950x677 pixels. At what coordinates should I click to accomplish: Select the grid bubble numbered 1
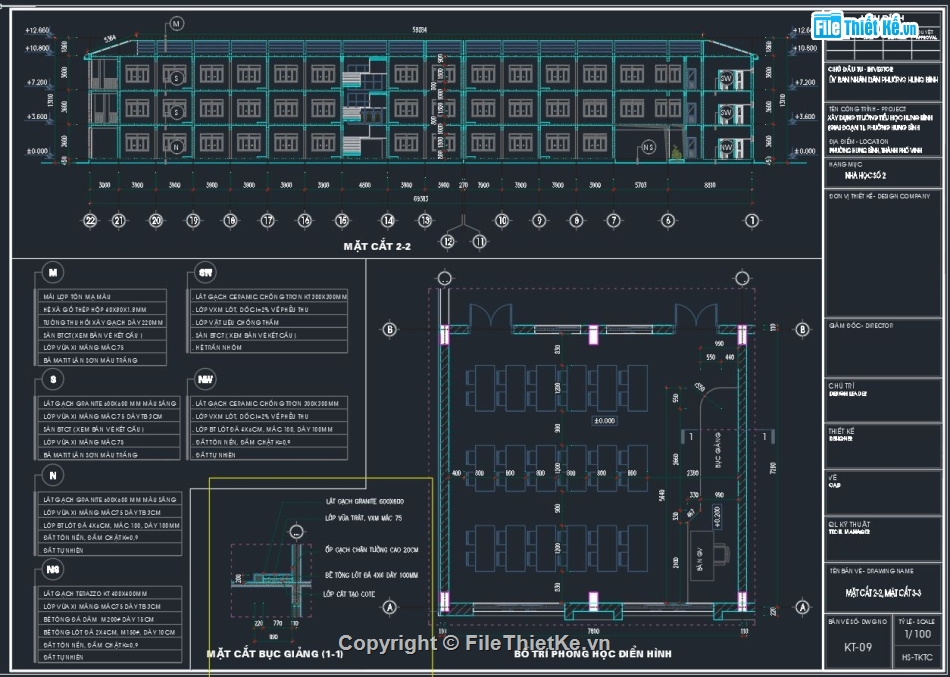click(x=752, y=221)
